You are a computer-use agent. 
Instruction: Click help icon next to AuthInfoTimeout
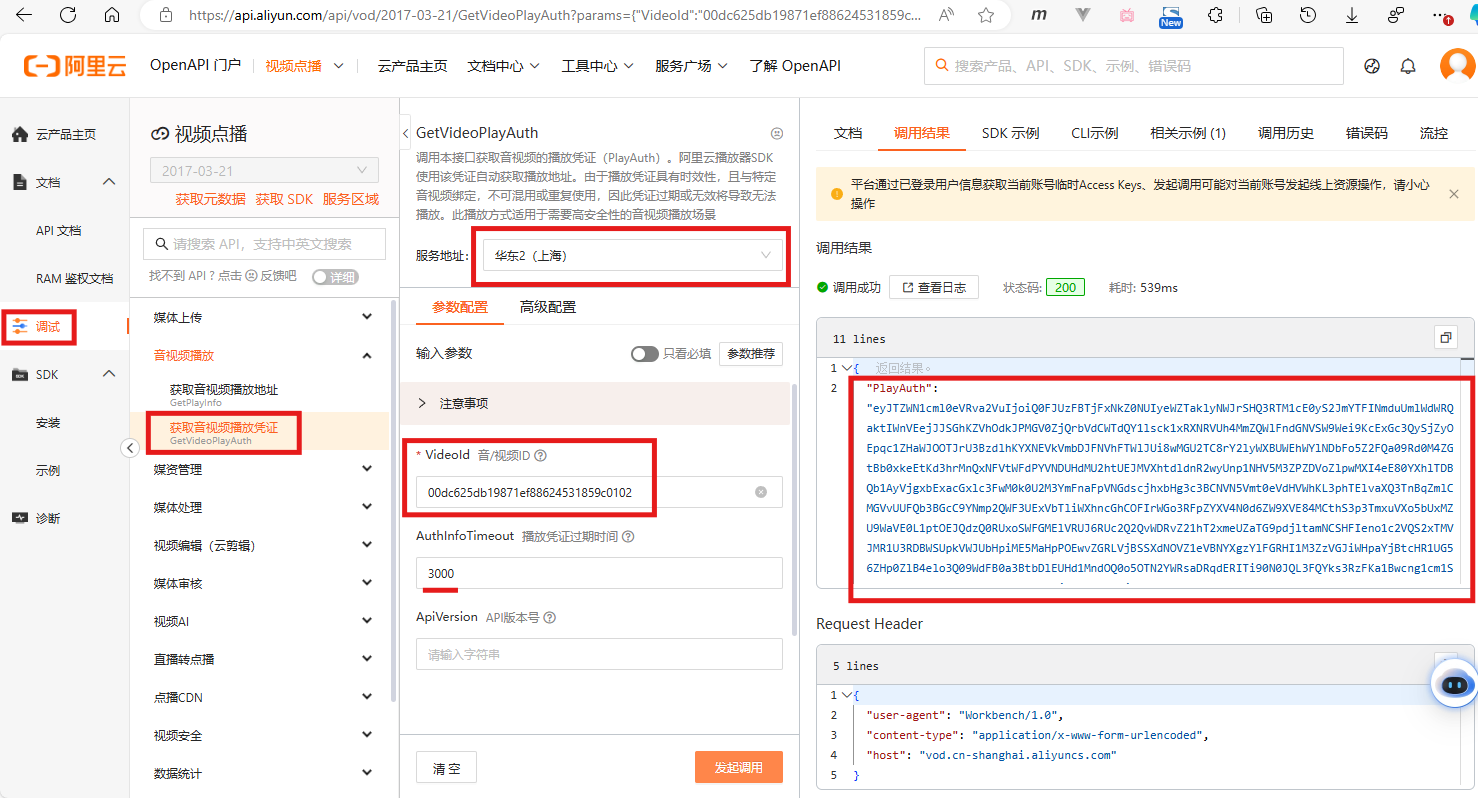628,537
